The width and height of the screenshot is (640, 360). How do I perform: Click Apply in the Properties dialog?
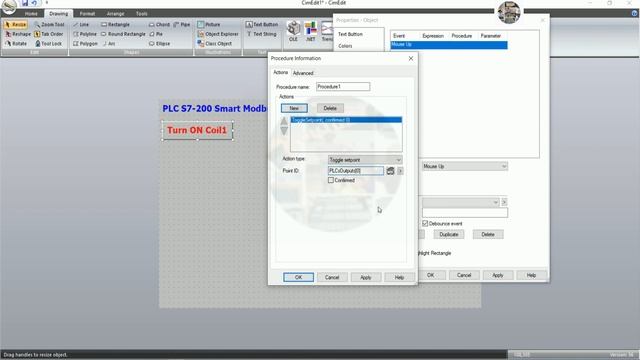point(498,275)
